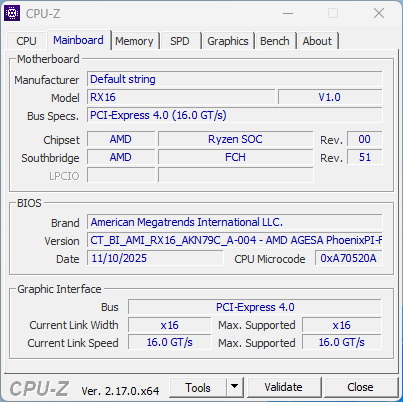Image resolution: width=403 pixels, height=402 pixels.
Task: Click the CPU Microcode value 0xA70520A
Action: pos(349,258)
